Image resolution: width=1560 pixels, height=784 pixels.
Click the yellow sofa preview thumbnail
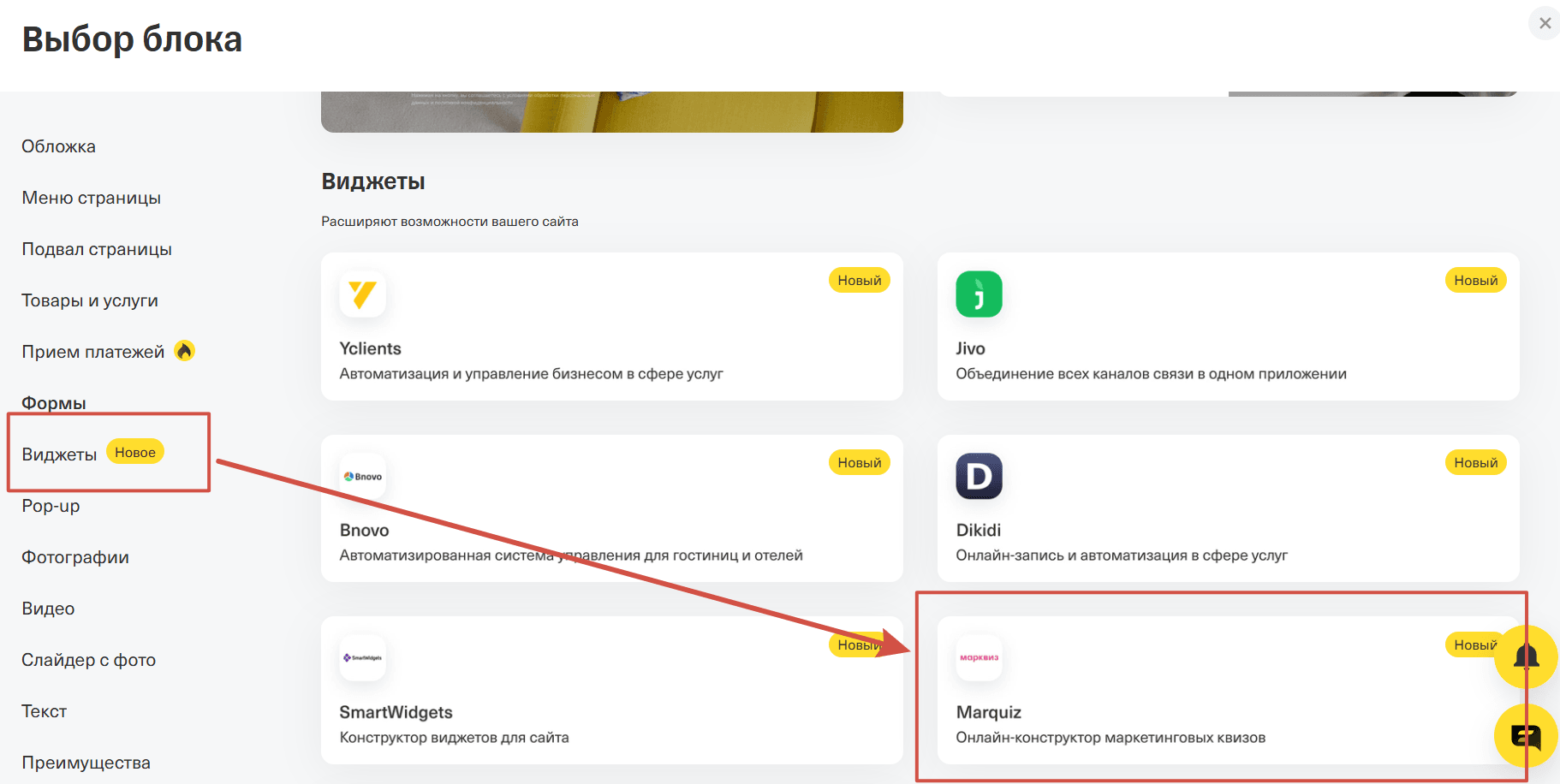(612, 112)
